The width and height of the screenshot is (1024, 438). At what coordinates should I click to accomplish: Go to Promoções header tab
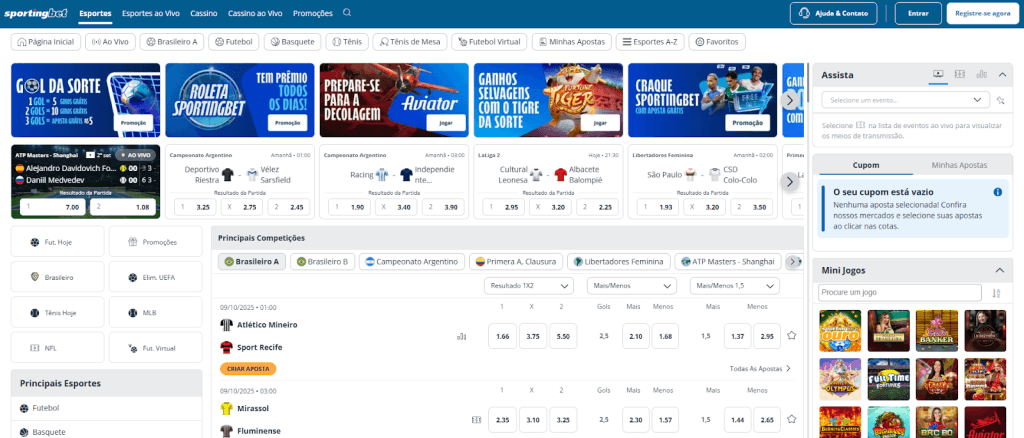tap(313, 13)
